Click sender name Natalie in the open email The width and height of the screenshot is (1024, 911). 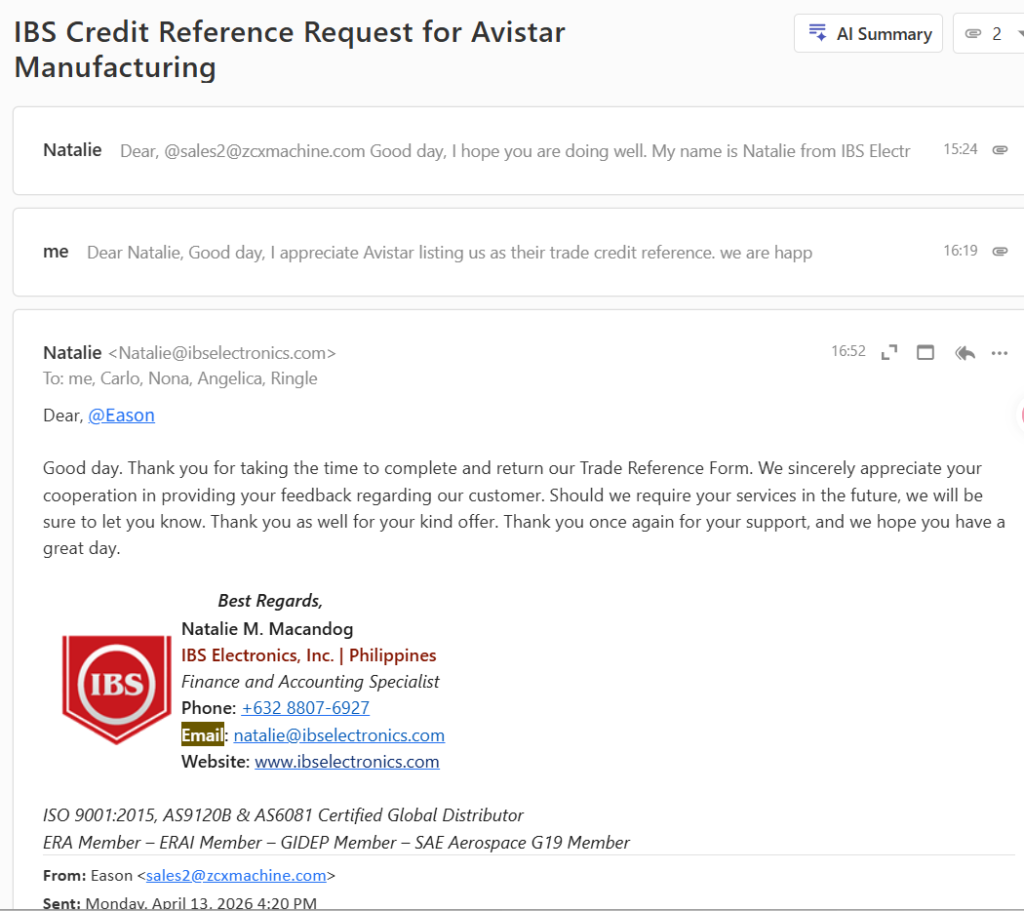[72, 352]
